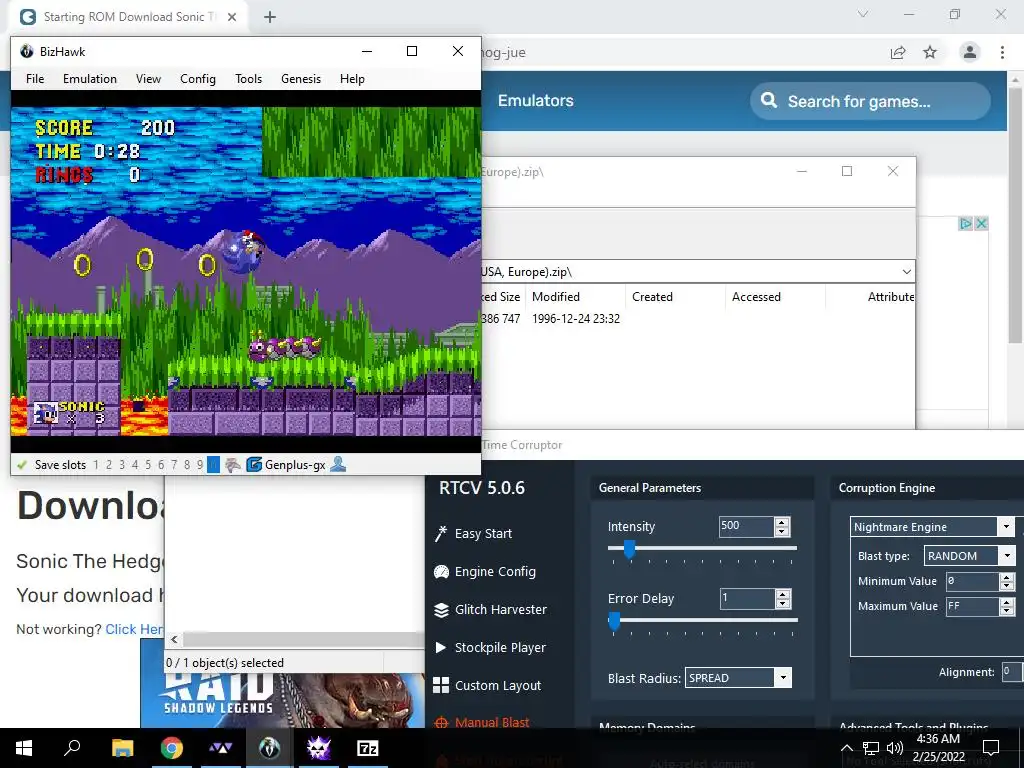Click the search magnifier icon on website
This screenshot has height=768, width=1024.
(x=769, y=101)
